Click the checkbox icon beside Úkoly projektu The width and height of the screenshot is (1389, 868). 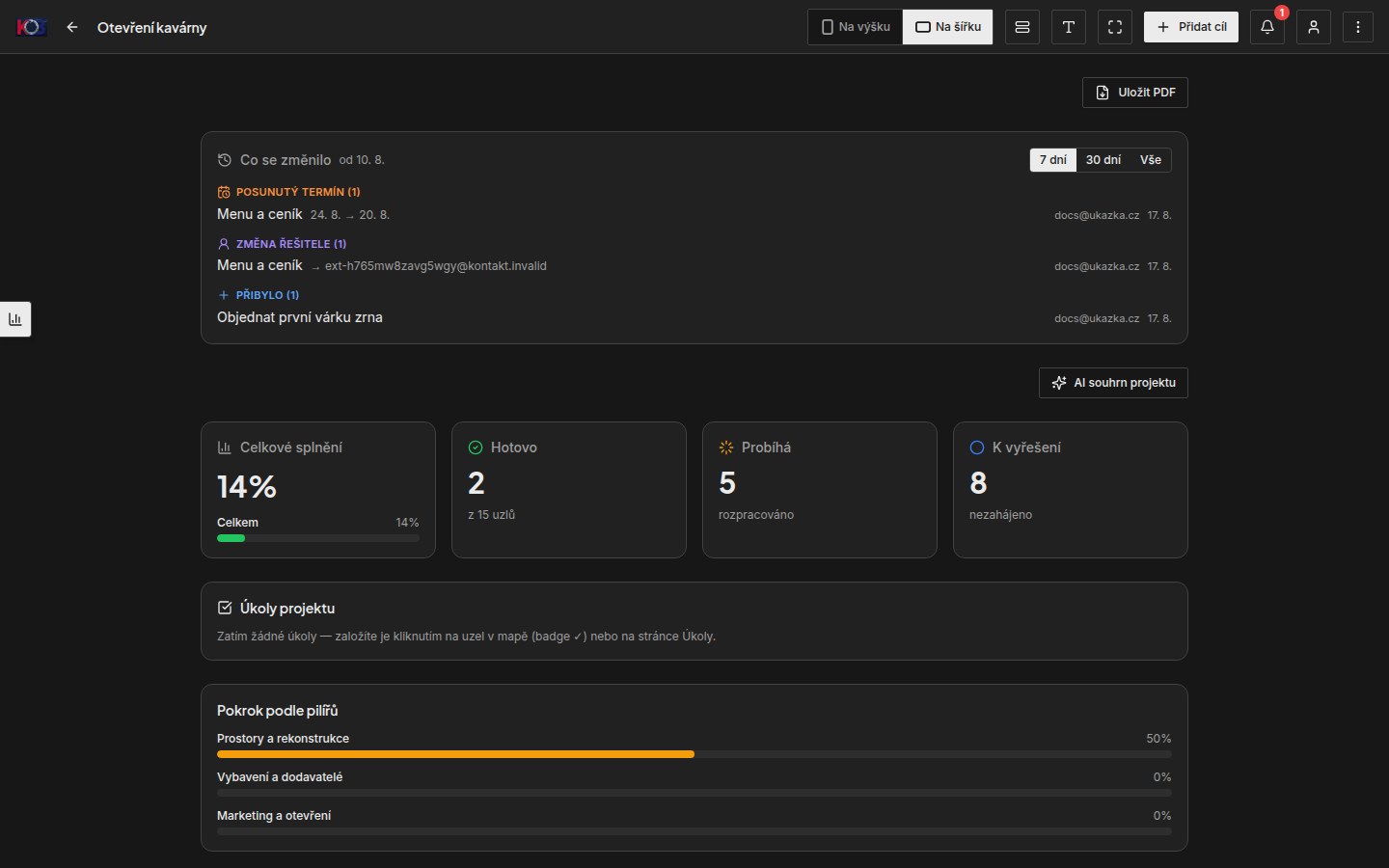coord(225,609)
